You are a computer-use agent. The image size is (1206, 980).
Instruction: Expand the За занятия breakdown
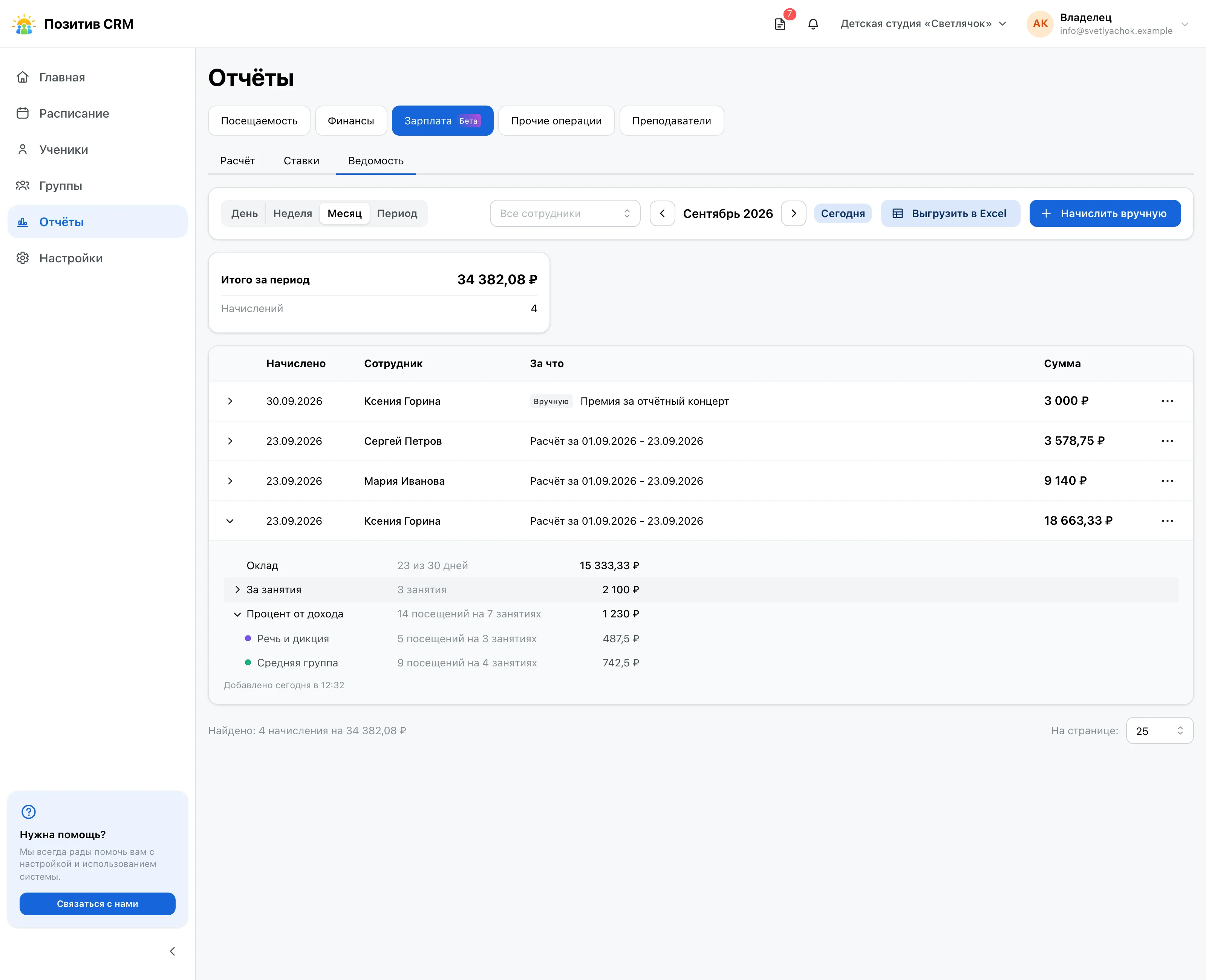point(237,590)
